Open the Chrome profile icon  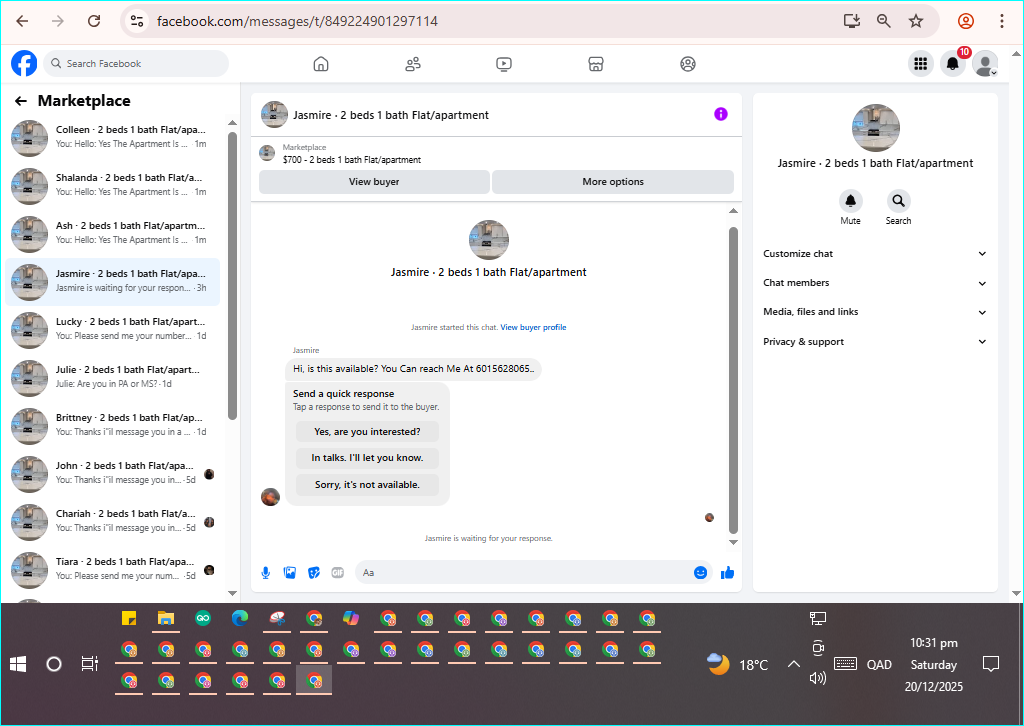click(x=966, y=21)
